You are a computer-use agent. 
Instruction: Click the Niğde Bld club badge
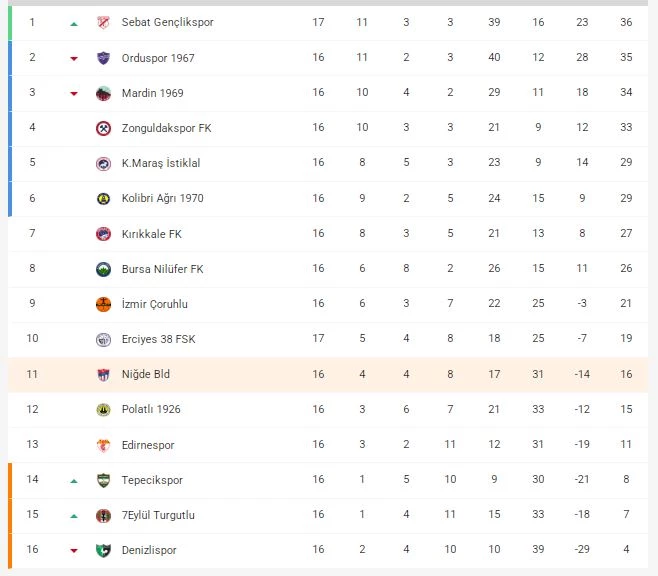103,374
